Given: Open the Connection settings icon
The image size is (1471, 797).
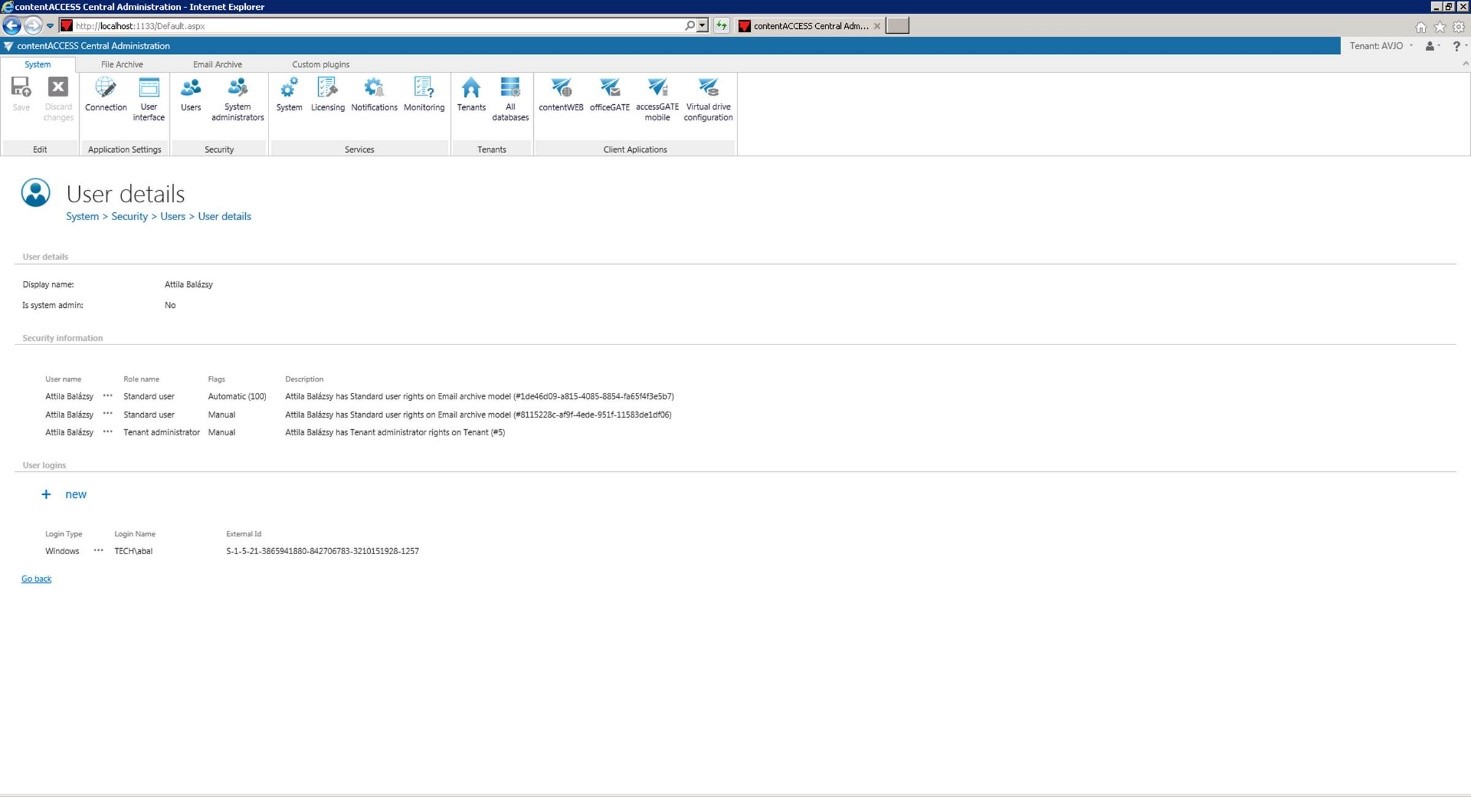Looking at the screenshot, I should coord(105,95).
